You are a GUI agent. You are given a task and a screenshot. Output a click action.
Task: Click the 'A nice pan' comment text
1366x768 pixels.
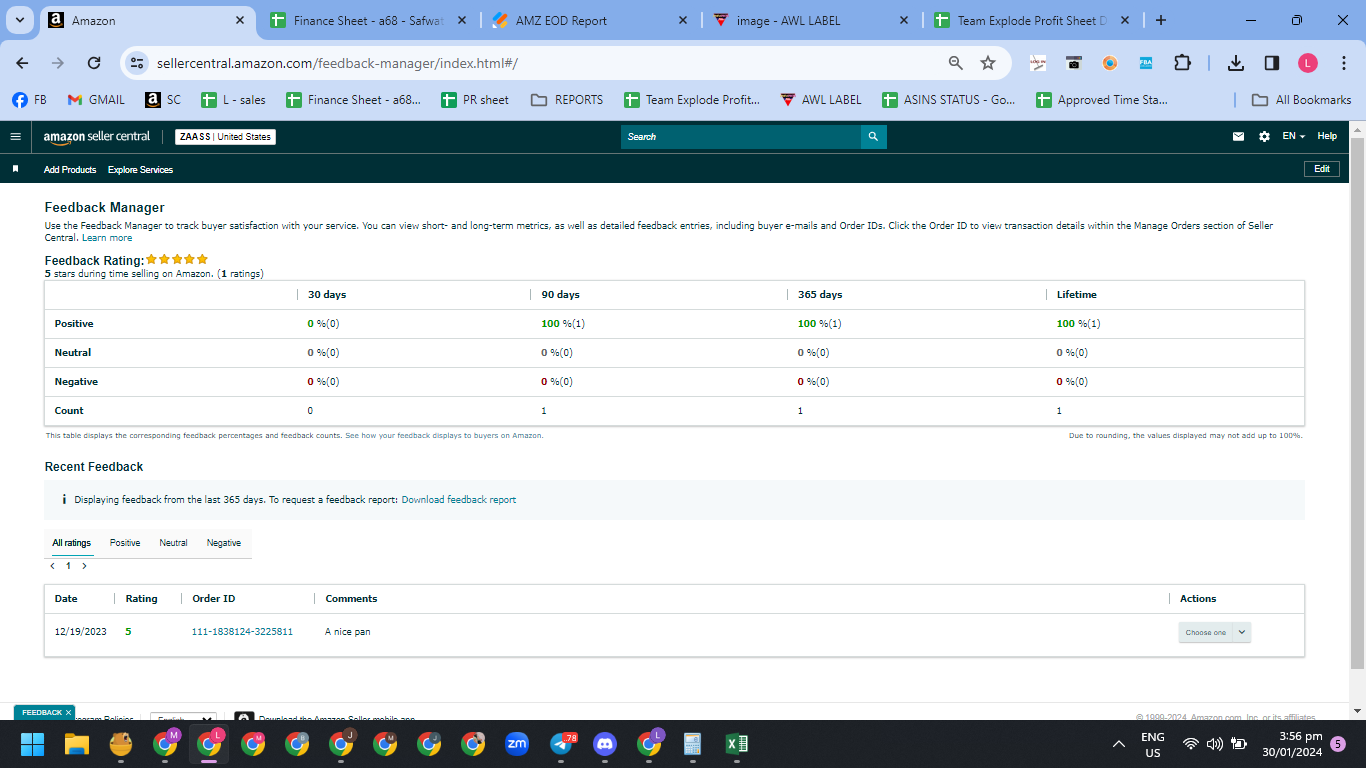coord(348,632)
